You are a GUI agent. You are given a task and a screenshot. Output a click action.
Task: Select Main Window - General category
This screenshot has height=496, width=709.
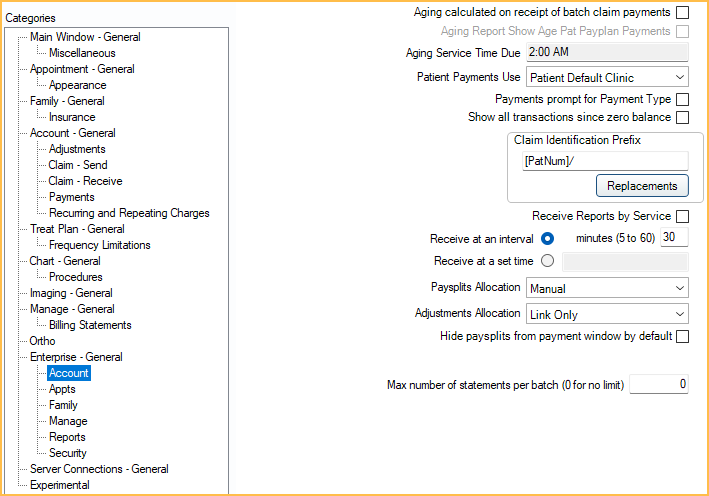(85, 37)
